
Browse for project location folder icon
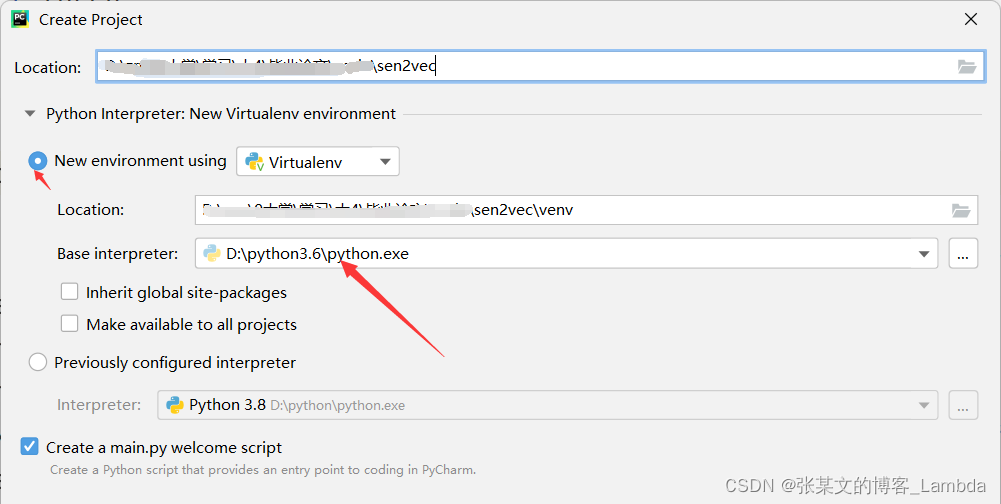[967, 66]
